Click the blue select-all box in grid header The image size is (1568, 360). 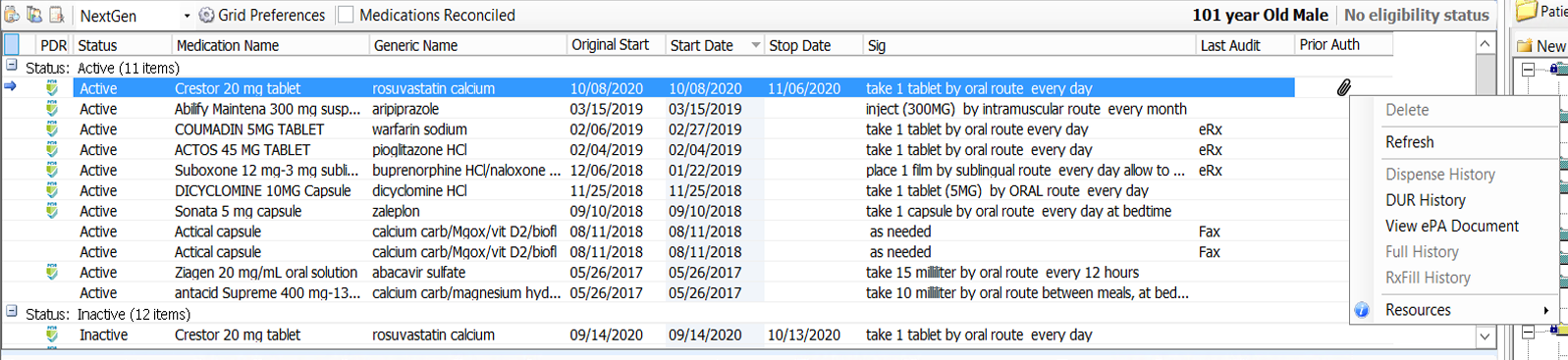(x=12, y=44)
